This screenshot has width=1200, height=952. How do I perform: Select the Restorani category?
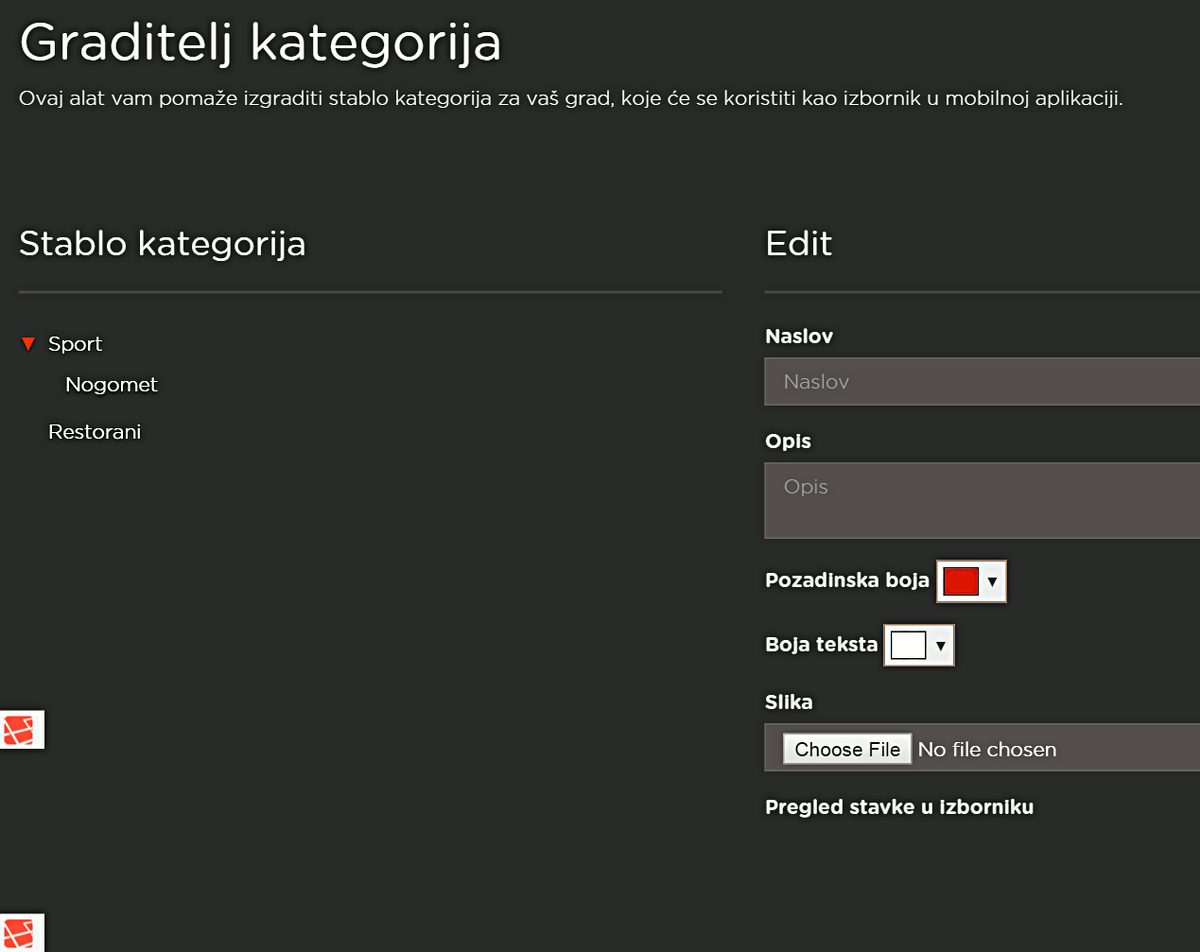tap(94, 432)
